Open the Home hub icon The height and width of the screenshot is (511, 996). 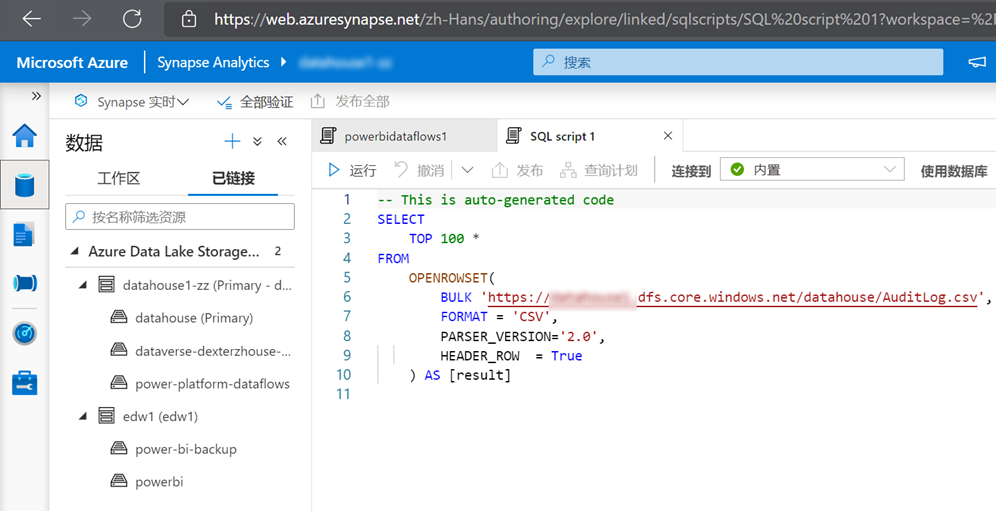click(x=25, y=135)
